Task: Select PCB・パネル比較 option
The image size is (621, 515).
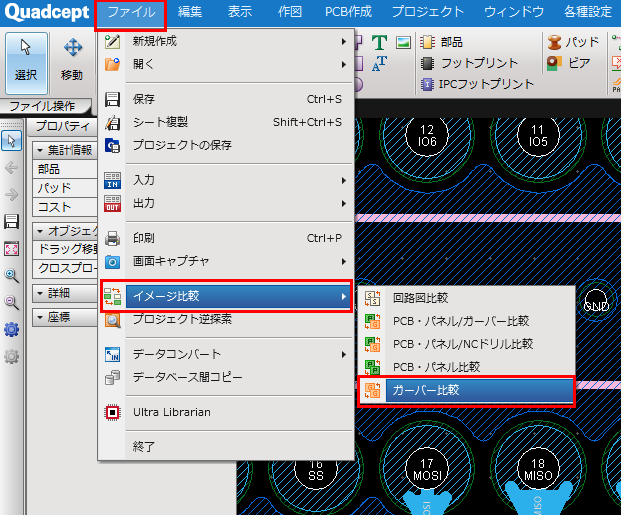Action: coord(466,367)
